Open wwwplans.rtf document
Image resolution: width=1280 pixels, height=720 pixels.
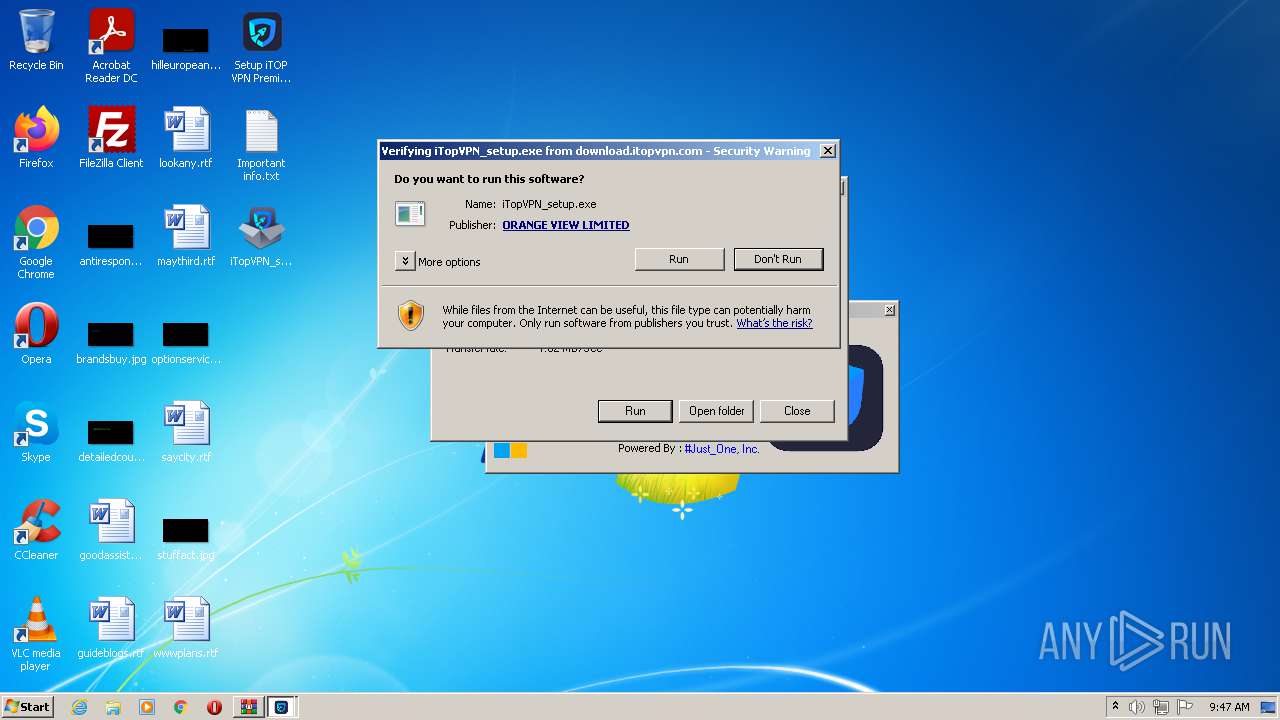pyautogui.click(x=186, y=628)
